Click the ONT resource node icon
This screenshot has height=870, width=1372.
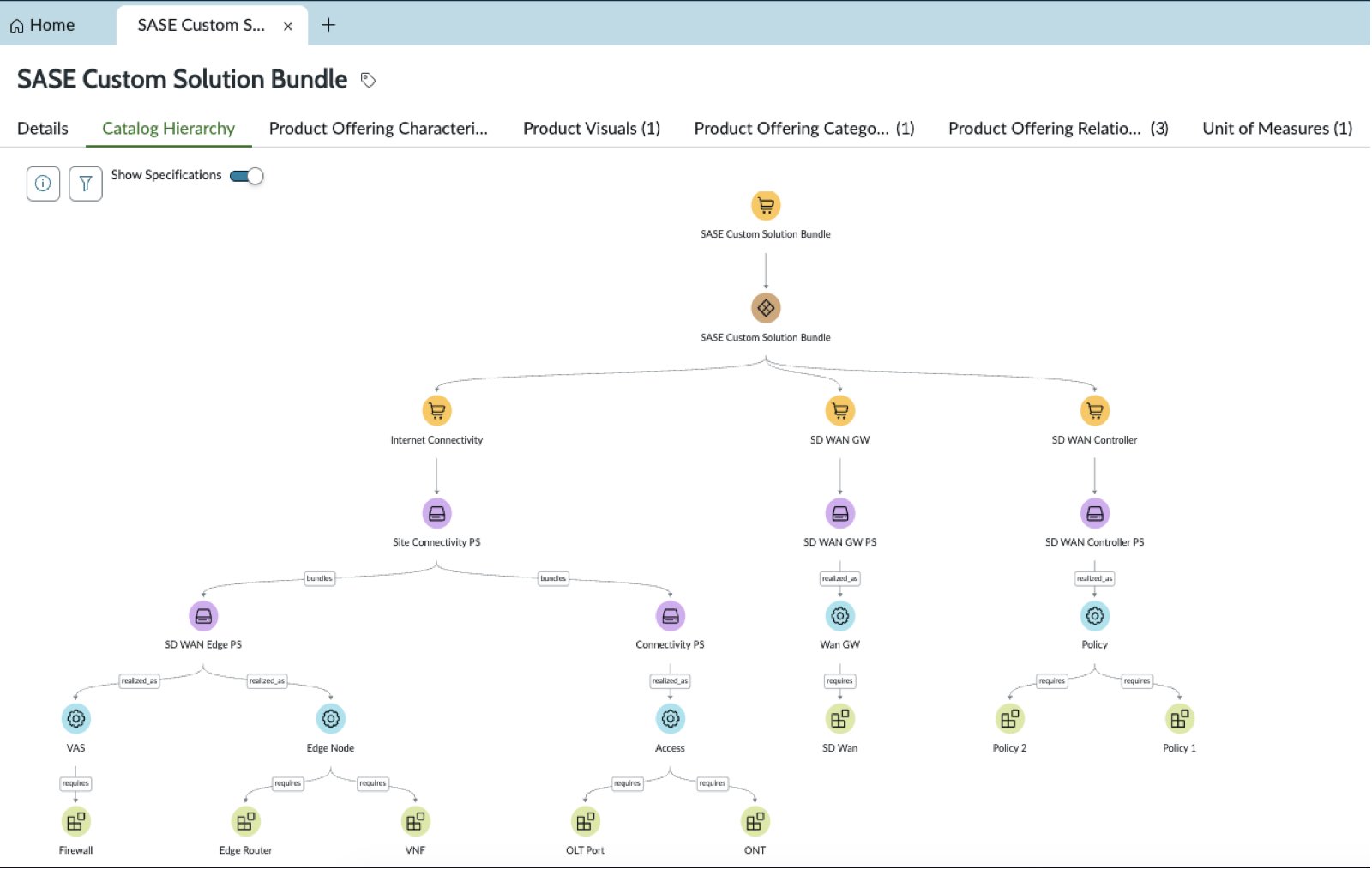click(755, 822)
